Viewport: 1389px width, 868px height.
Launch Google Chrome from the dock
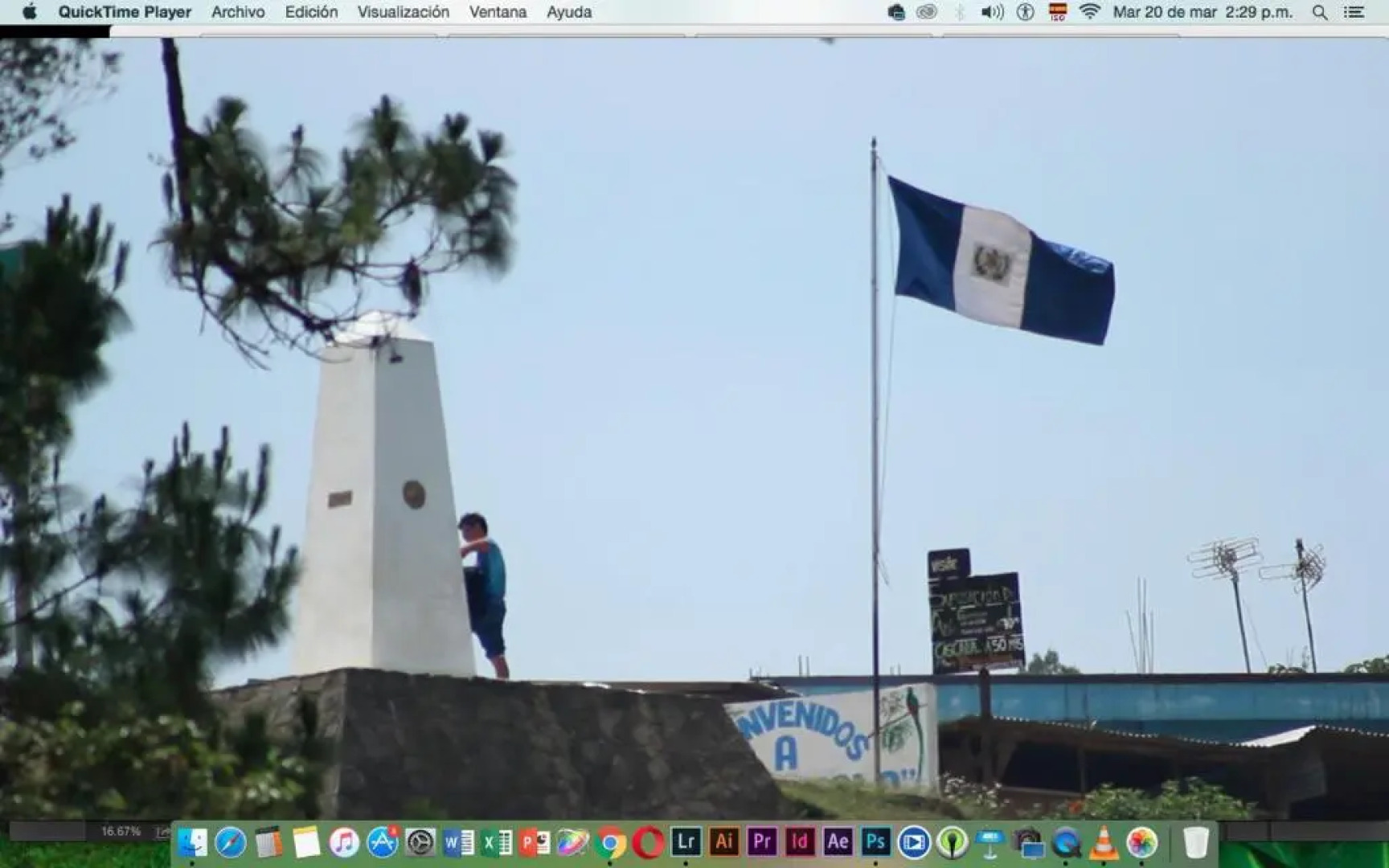[x=610, y=843]
